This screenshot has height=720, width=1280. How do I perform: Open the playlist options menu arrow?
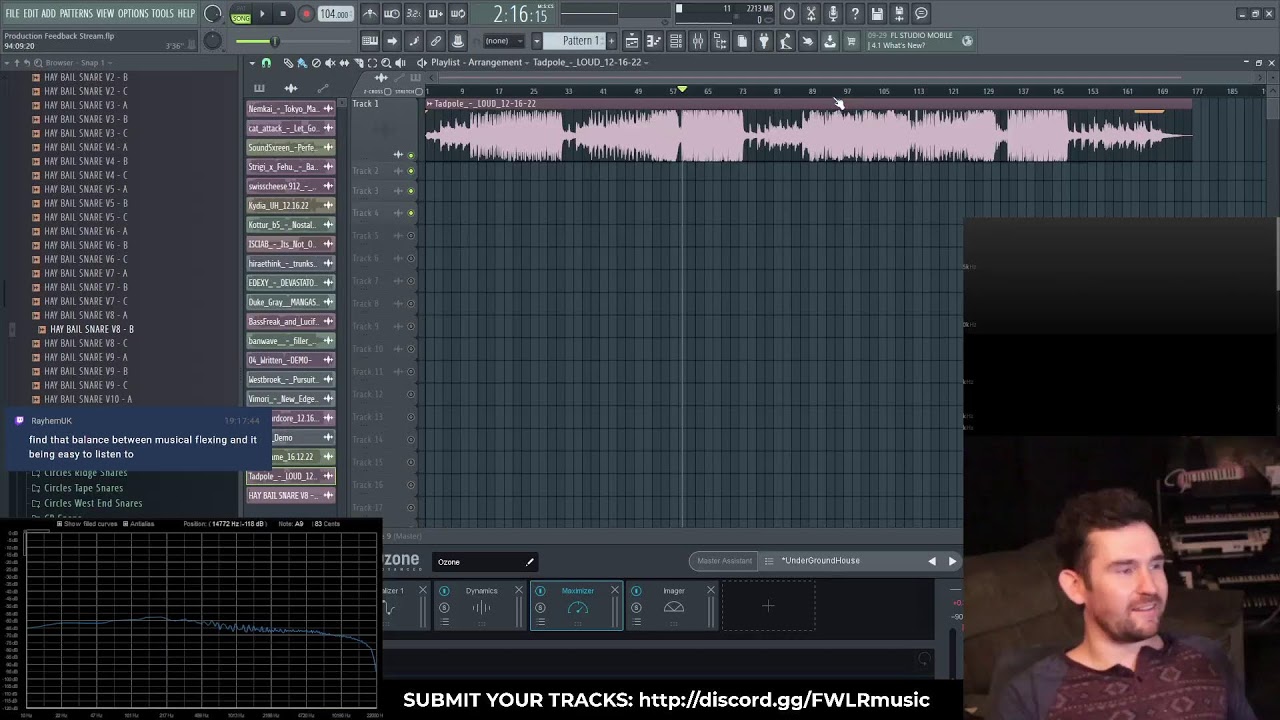pyautogui.click(x=252, y=63)
